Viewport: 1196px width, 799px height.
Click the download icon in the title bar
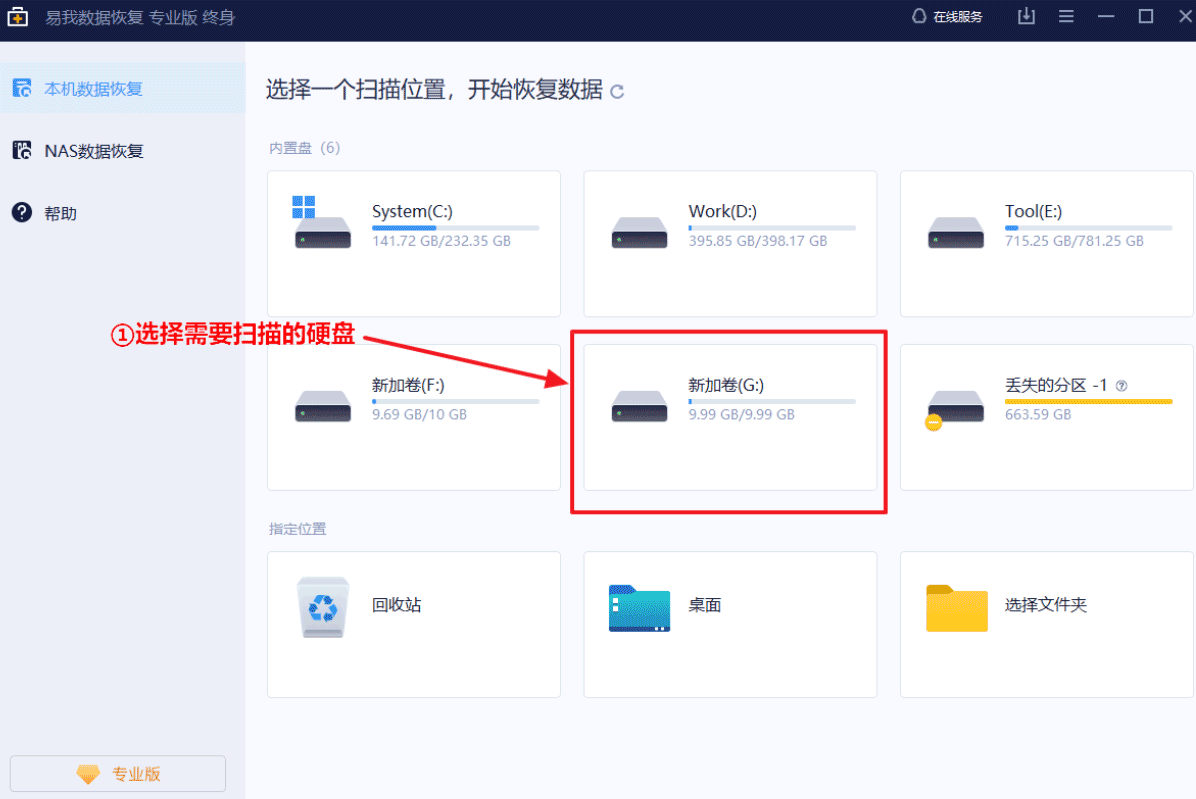(1026, 16)
